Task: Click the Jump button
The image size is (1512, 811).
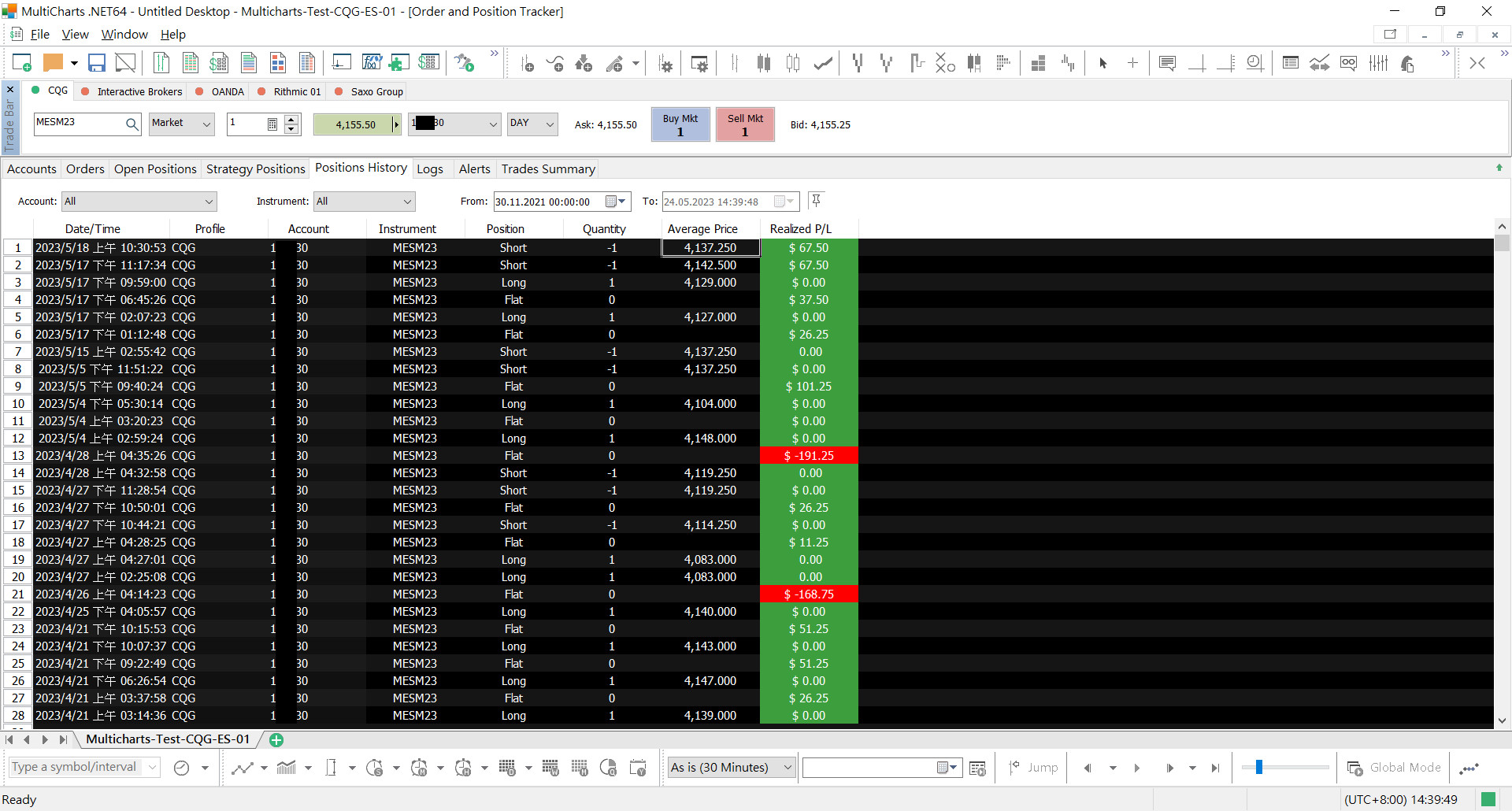Action: tap(1034, 768)
